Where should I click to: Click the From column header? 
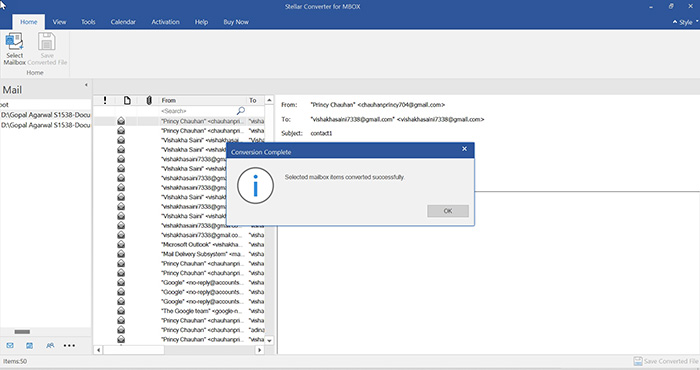pyautogui.click(x=203, y=100)
